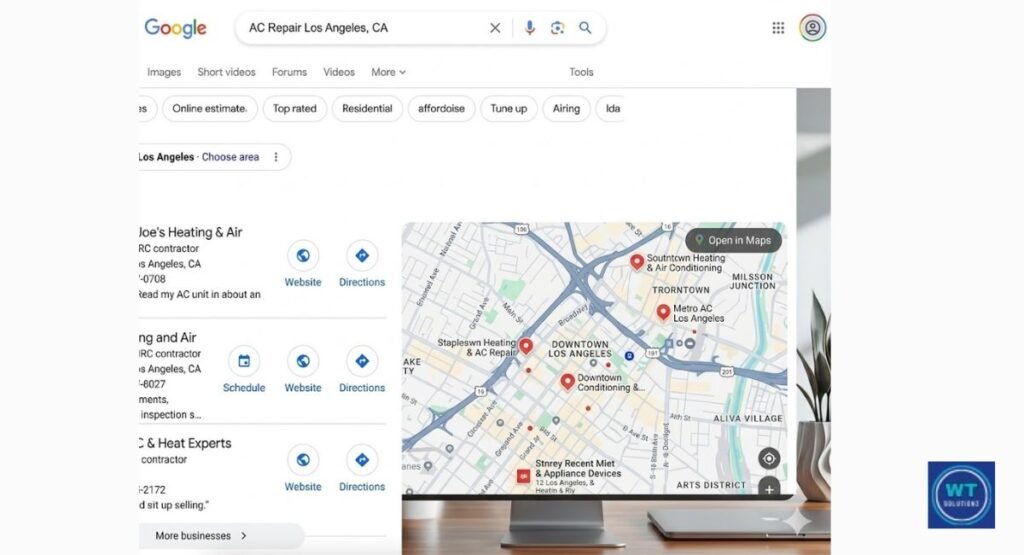The image size is (1024, 555).
Task: Click the Metro AC Los Angeles pin
Action: [x=664, y=312]
